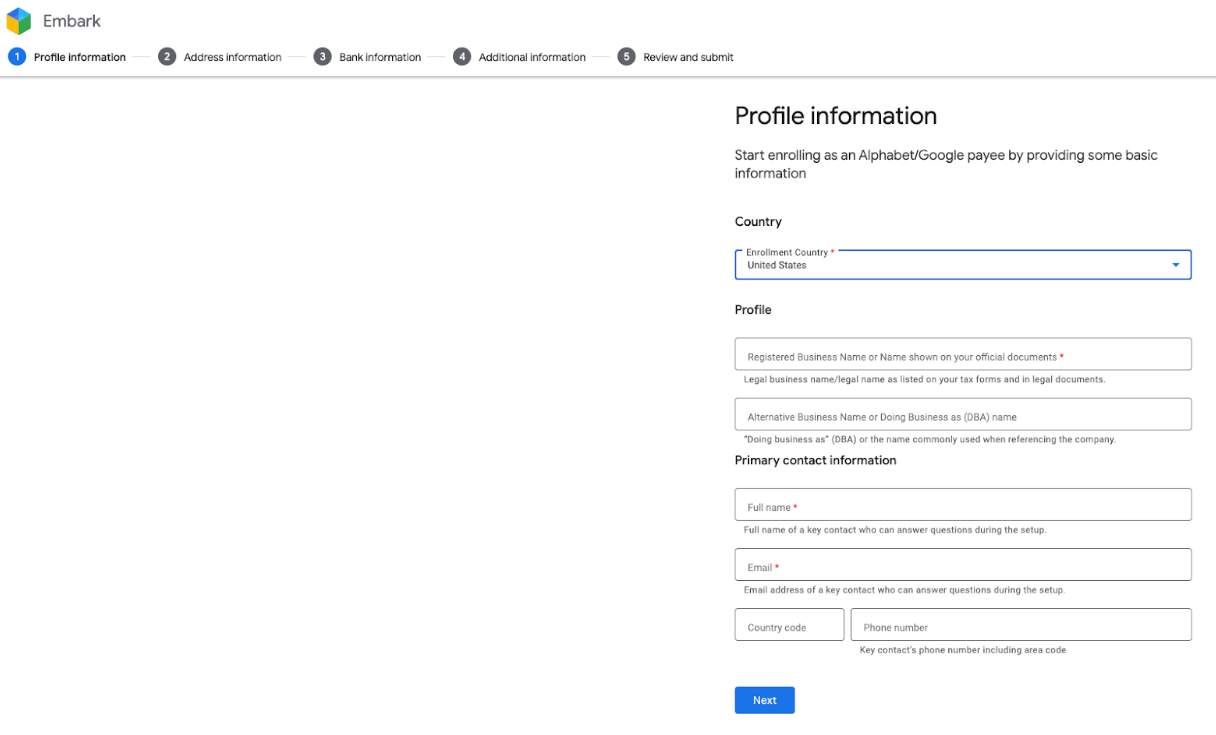Select the Full name input field
1216x735 pixels.
[x=962, y=504]
